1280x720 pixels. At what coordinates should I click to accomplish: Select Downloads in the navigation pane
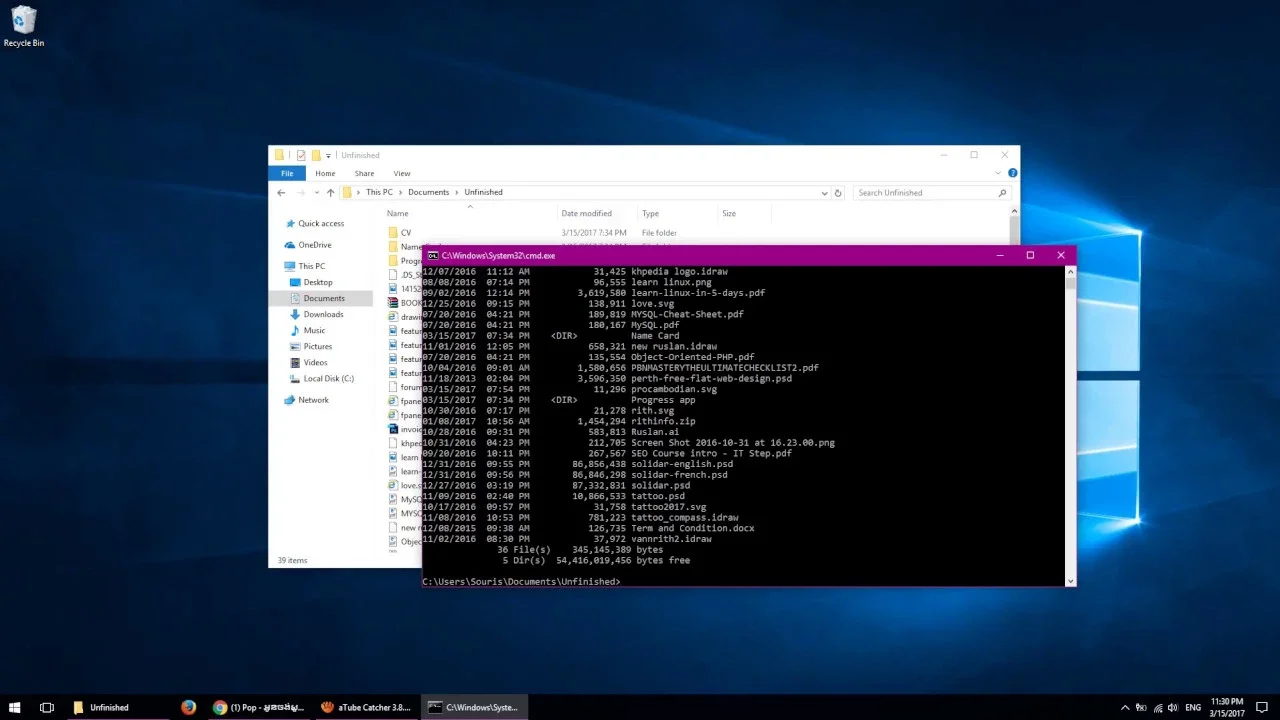pos(323,314)
